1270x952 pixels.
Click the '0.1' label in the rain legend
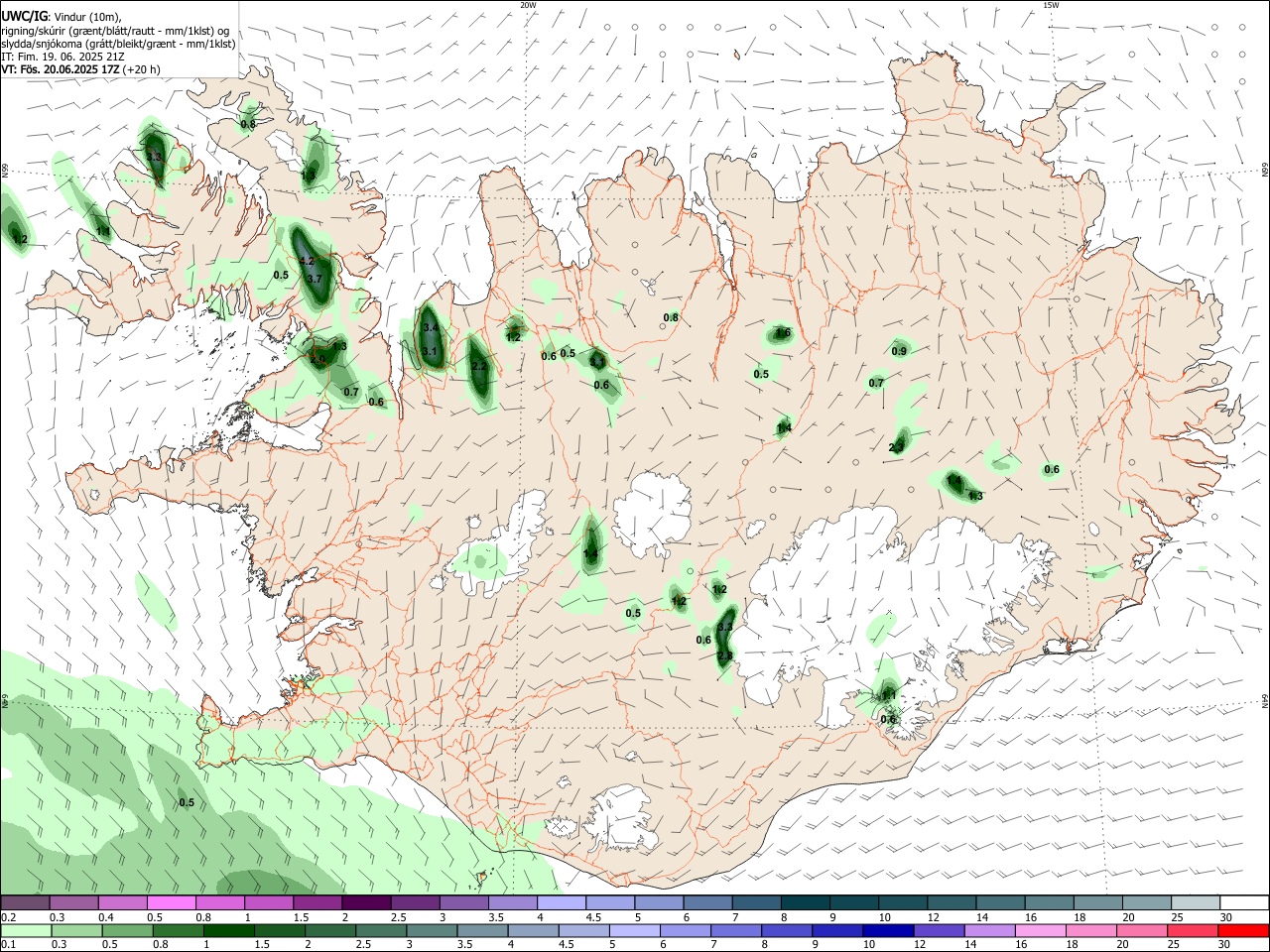coord(8,945)
